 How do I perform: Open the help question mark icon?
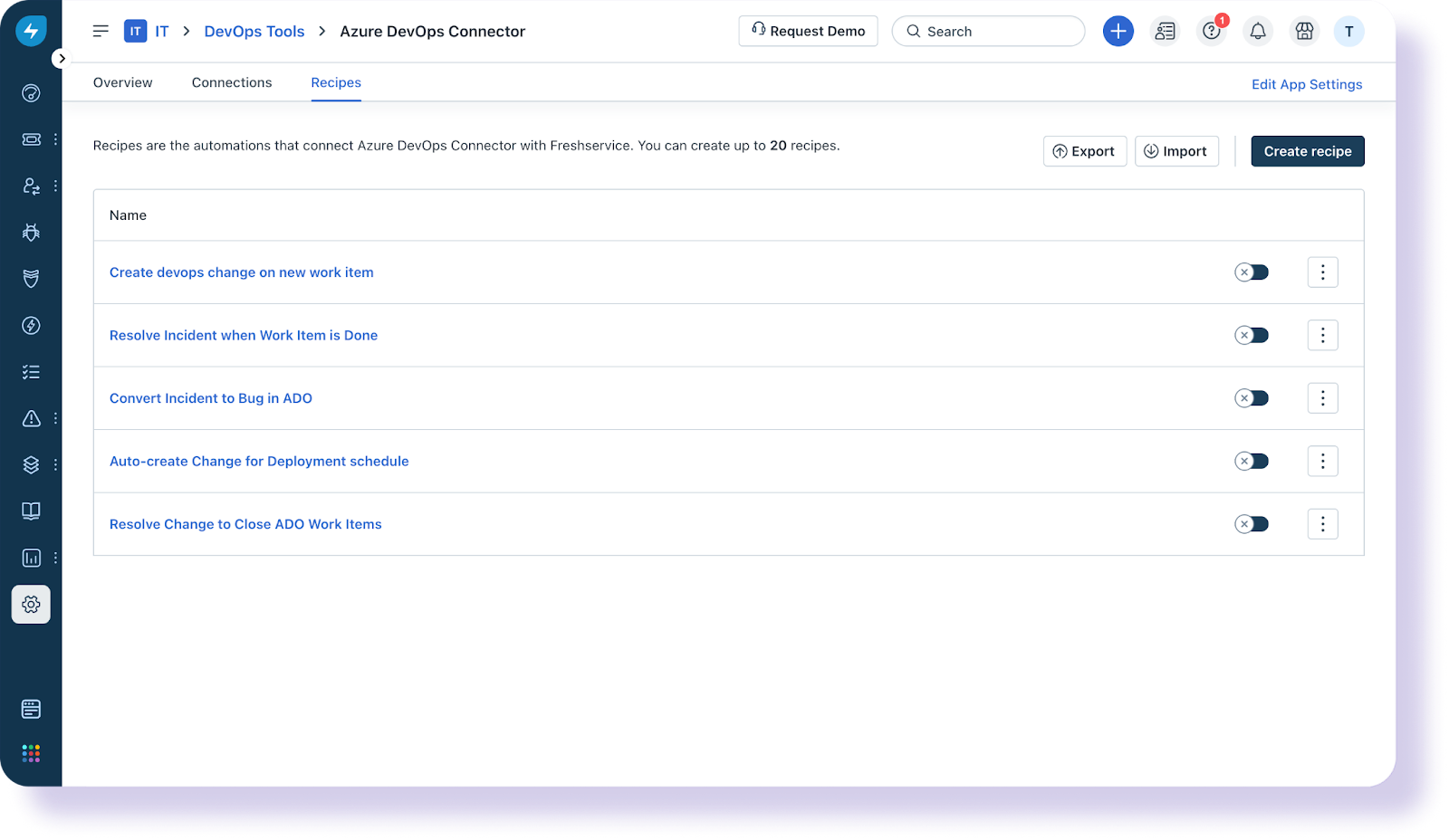coord(1212,31)
